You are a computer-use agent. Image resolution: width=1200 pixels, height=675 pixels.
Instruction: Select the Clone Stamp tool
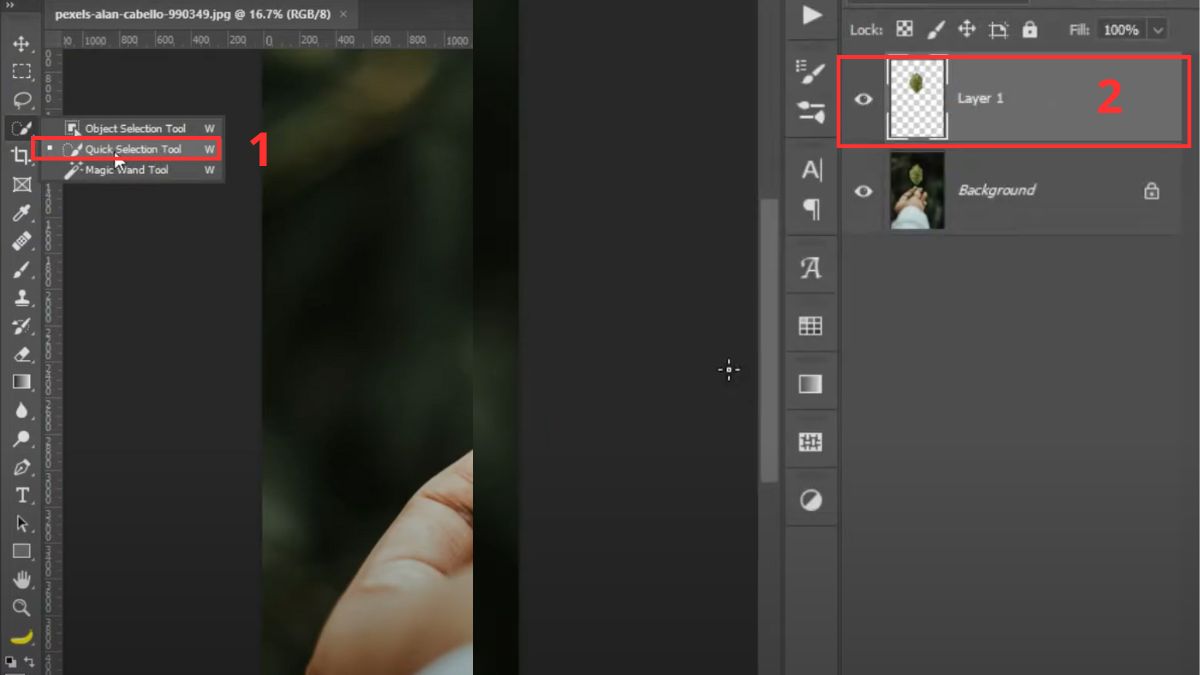pos(21,298)
